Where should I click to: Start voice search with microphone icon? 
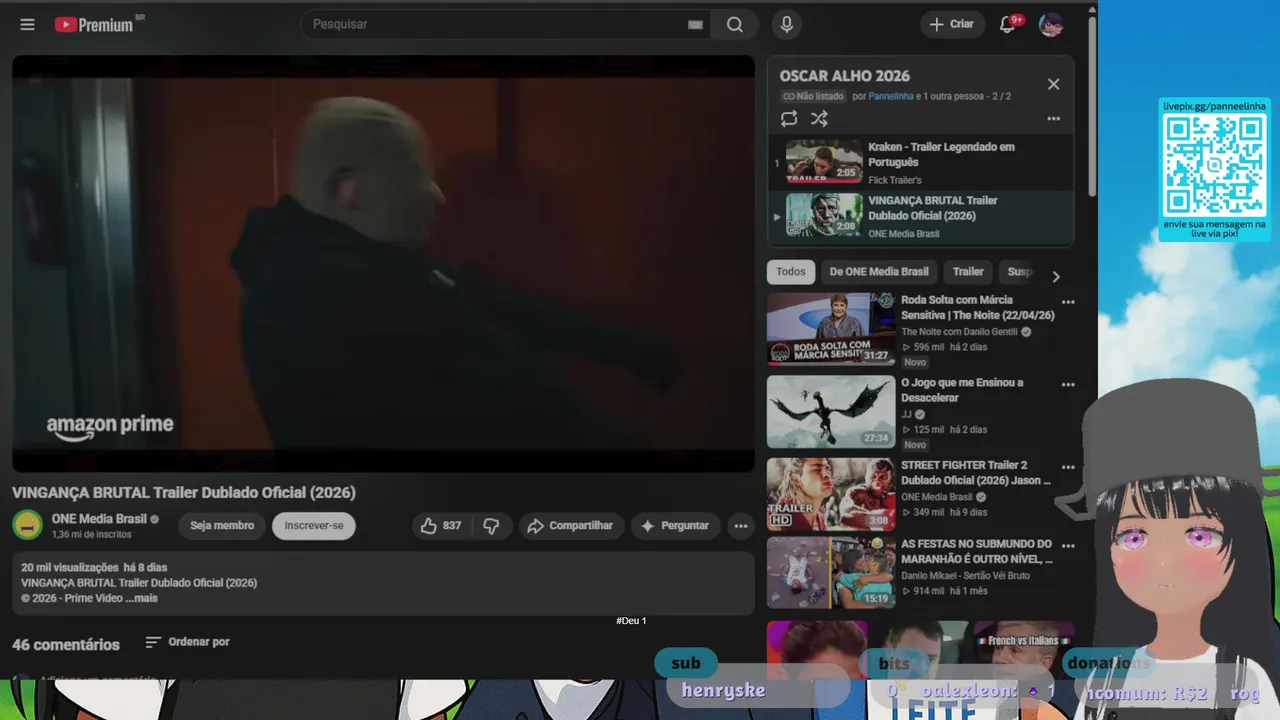(x=787, y=24)
